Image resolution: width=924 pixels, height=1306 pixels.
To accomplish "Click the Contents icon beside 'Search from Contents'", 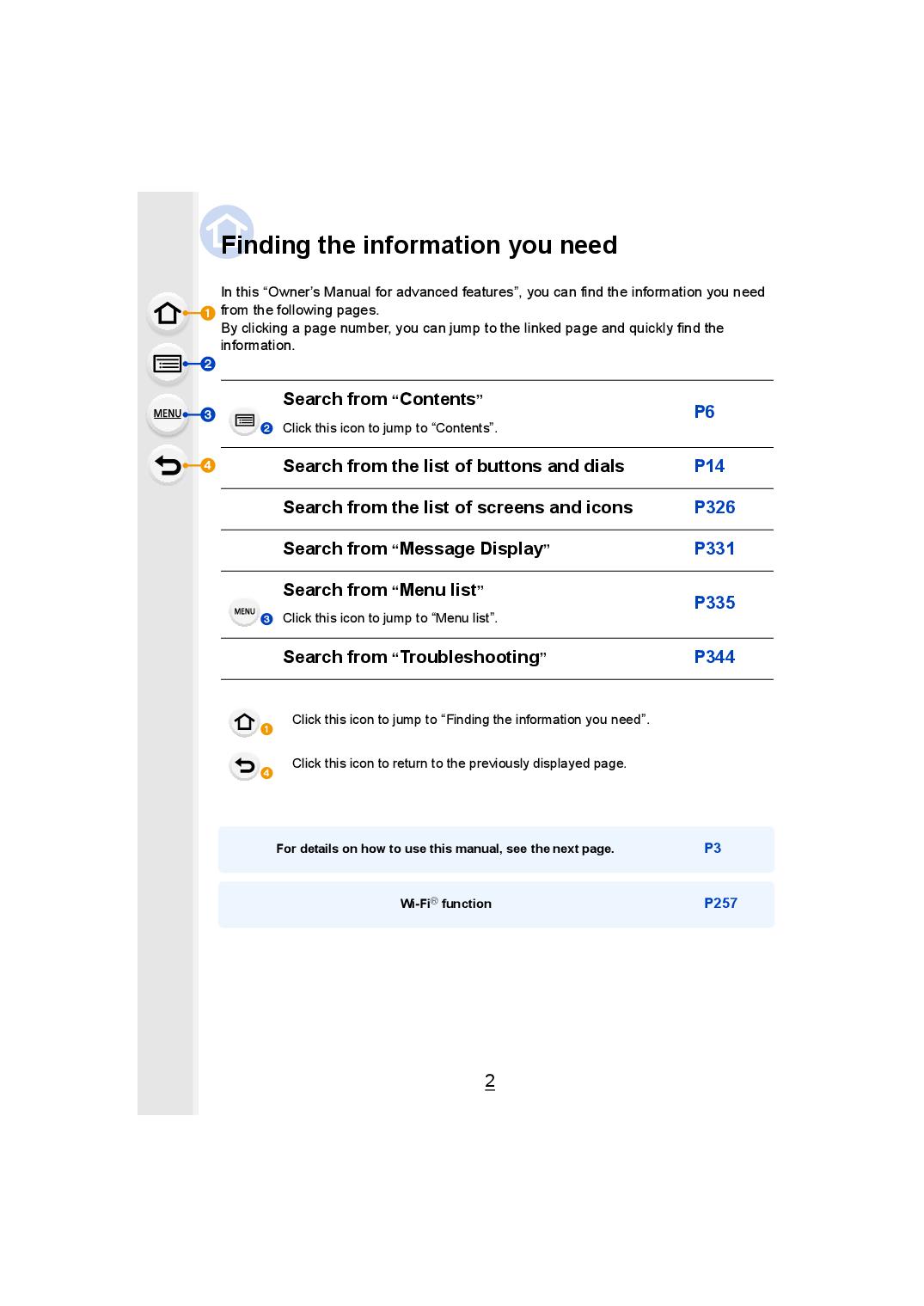I will pos(245,421).
